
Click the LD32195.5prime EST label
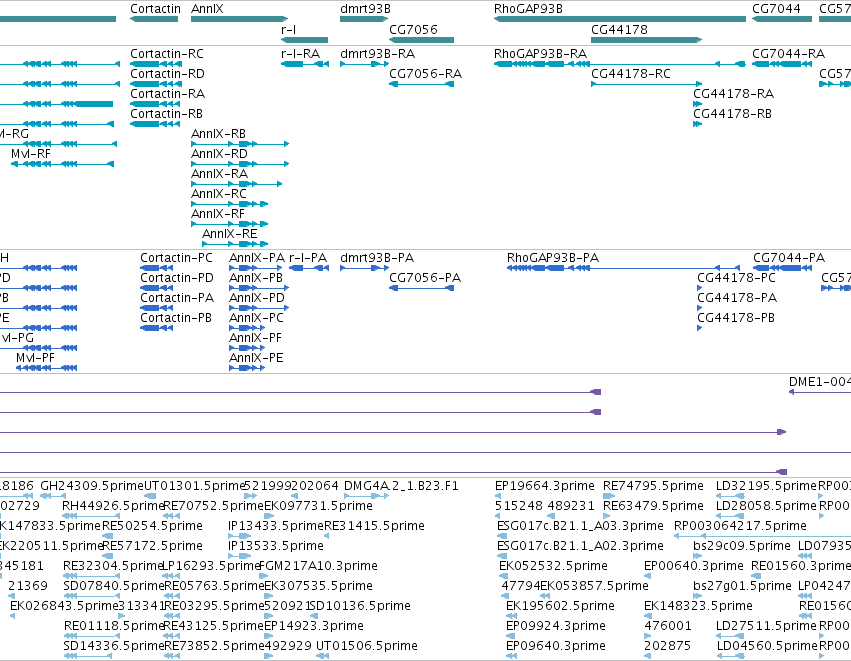(766, 486)
